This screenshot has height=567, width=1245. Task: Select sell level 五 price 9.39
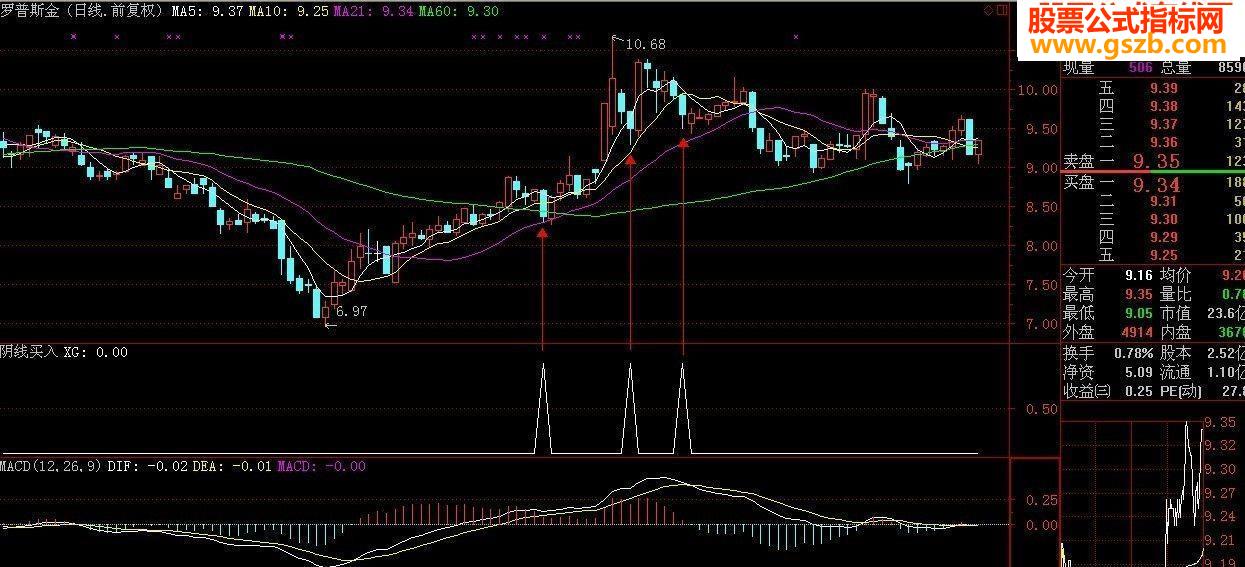tap(1163, 89)
